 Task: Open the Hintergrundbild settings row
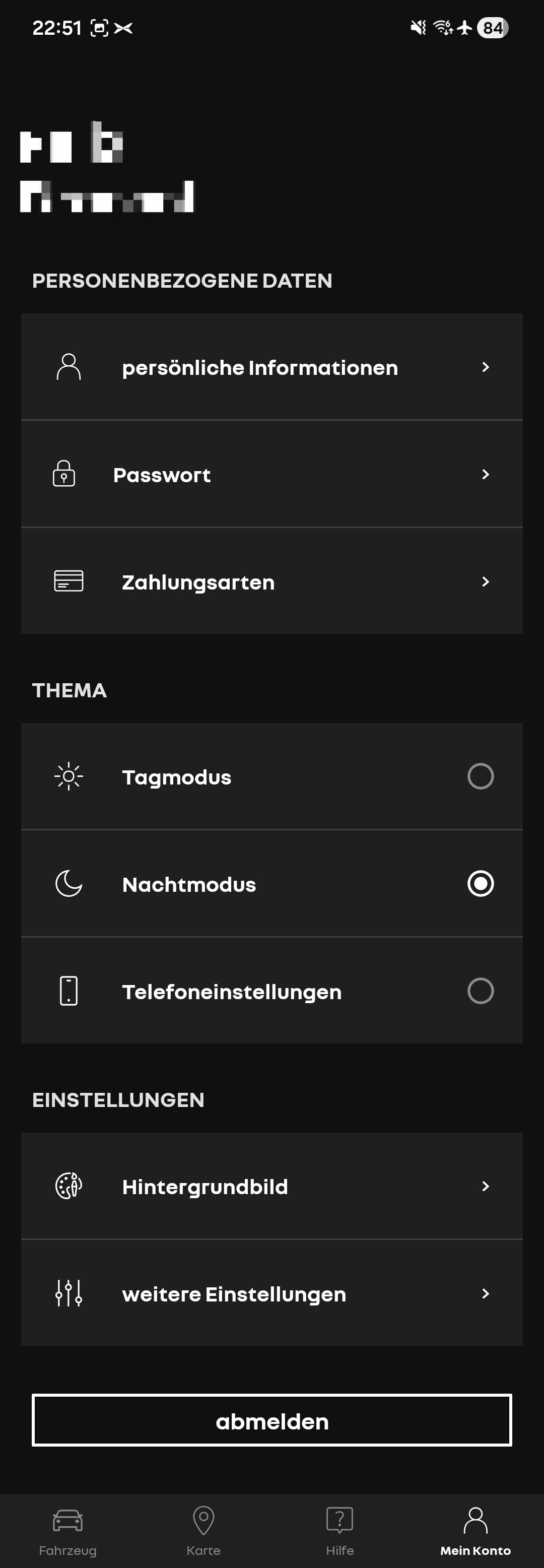pos(271,1187)
